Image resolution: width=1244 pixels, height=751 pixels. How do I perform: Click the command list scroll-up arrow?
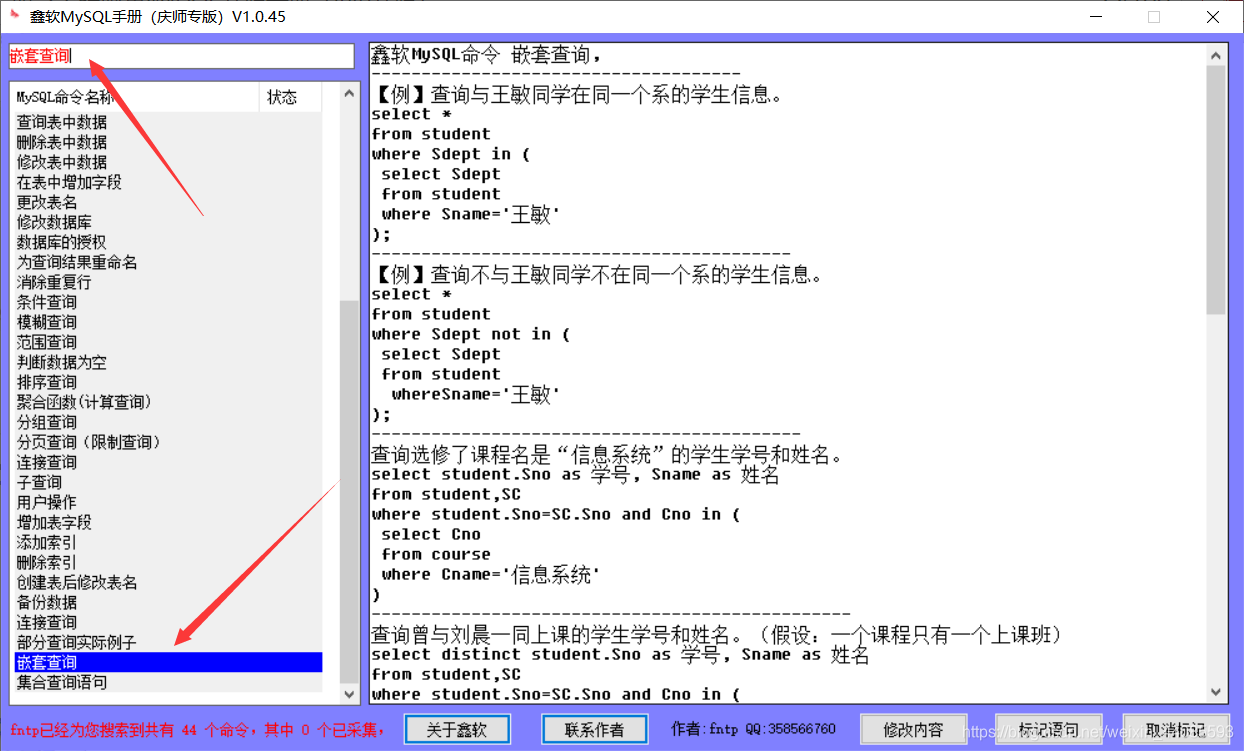[x=349, y=93]
